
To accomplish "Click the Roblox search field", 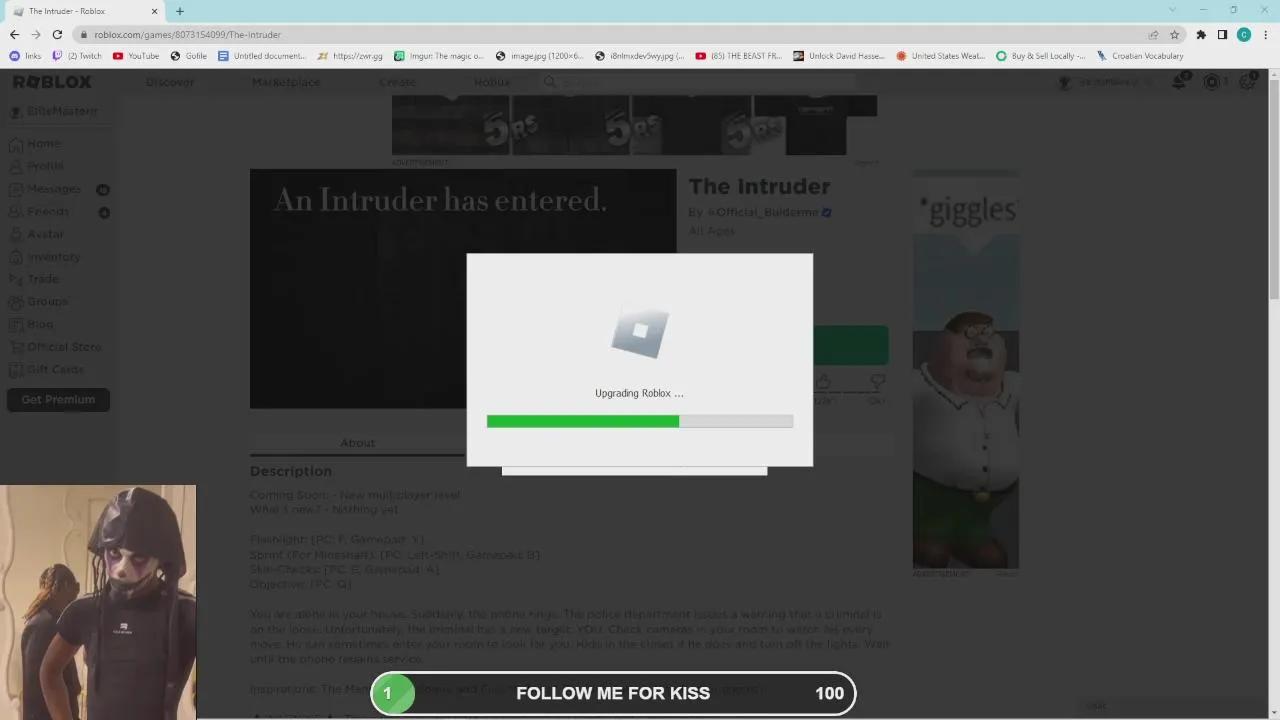I will (700, 82).
